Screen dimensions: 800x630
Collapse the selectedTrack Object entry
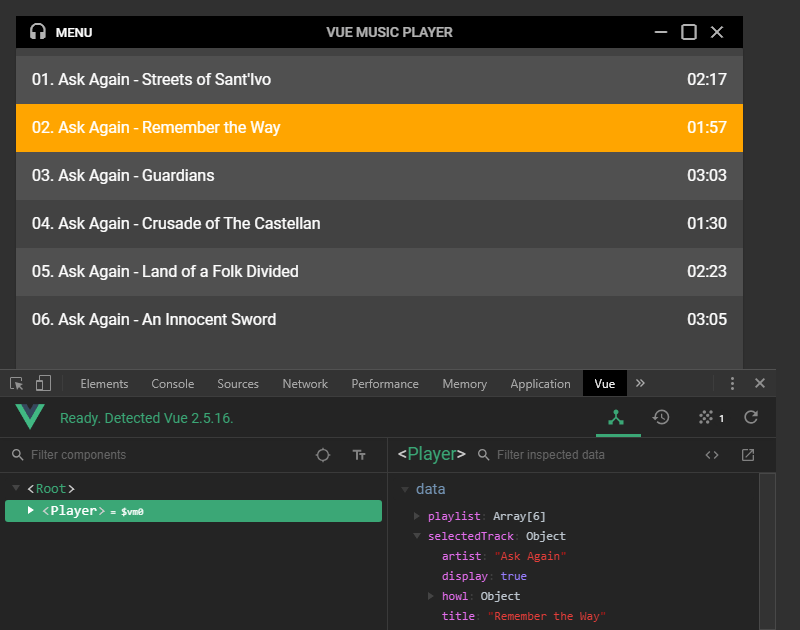(417, 536)
